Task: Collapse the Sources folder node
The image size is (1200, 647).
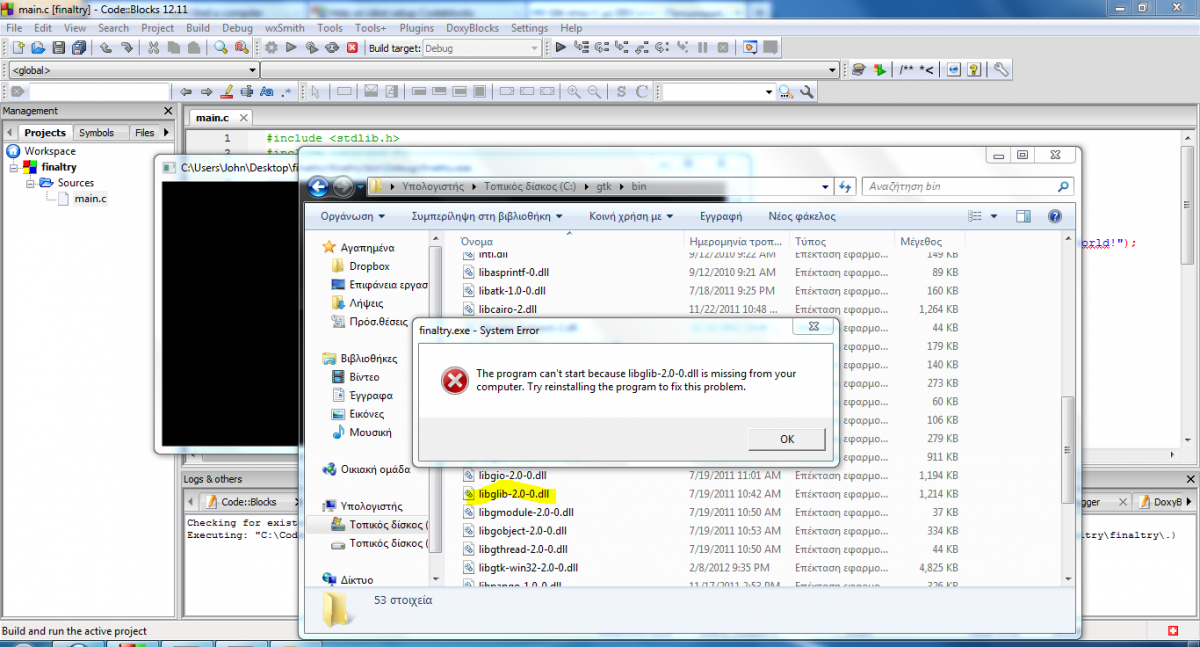Action: [30, 183]
